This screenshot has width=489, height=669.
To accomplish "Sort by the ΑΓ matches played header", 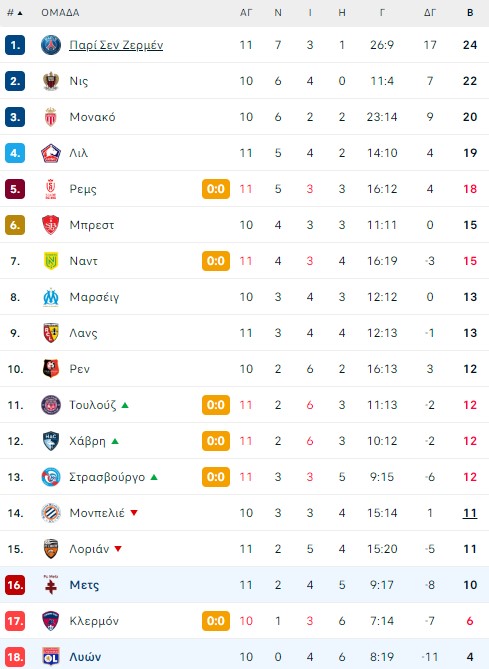I will 246,13.
